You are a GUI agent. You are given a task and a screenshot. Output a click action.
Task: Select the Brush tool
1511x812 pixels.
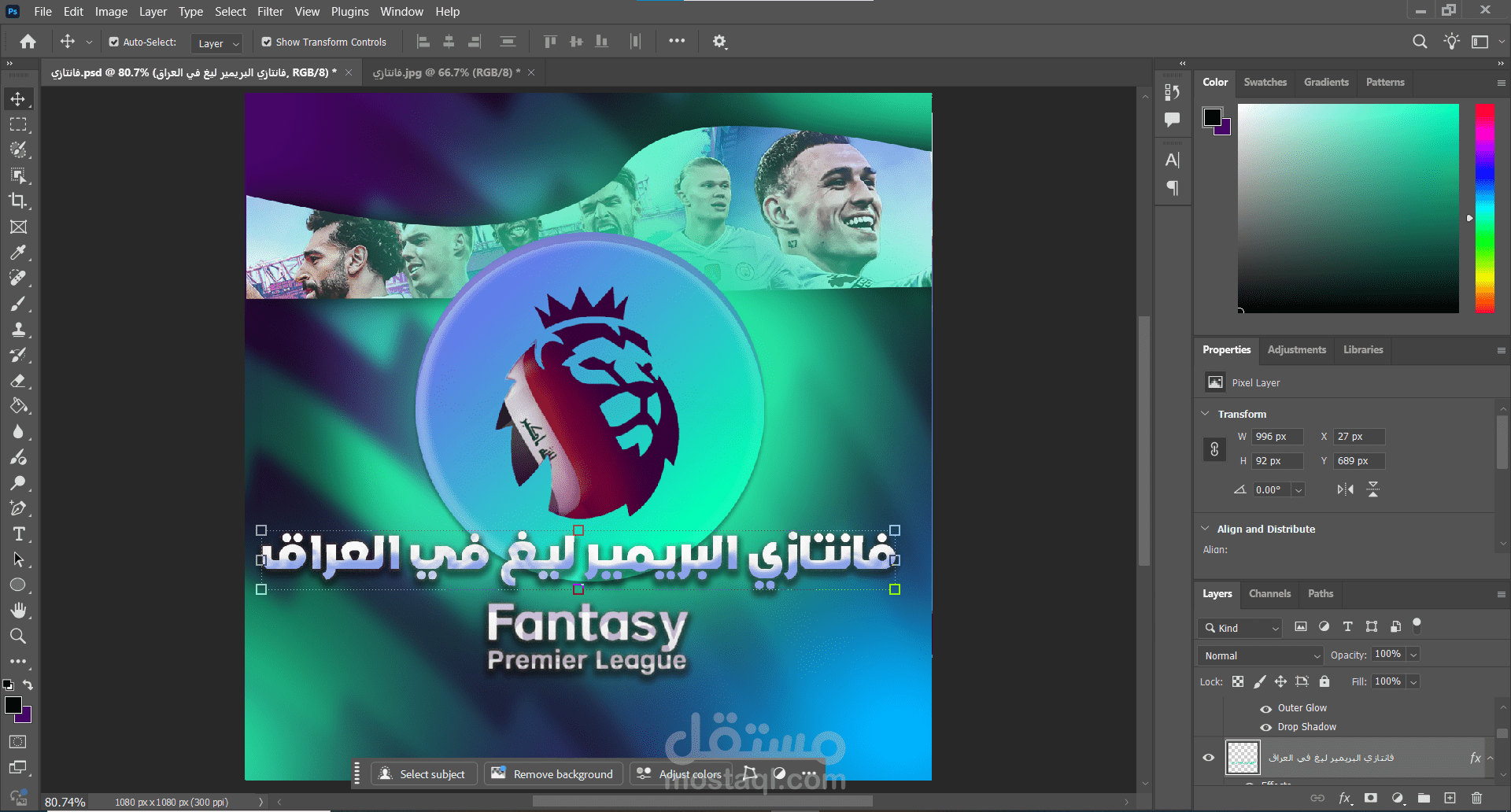pyautogui.click(x=18, y=304)
